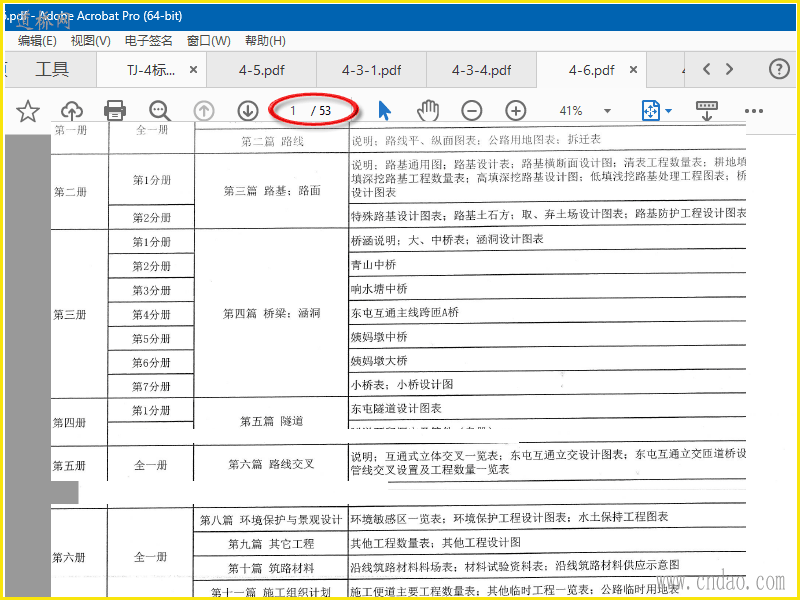Click the page number input field

[294, 110]
